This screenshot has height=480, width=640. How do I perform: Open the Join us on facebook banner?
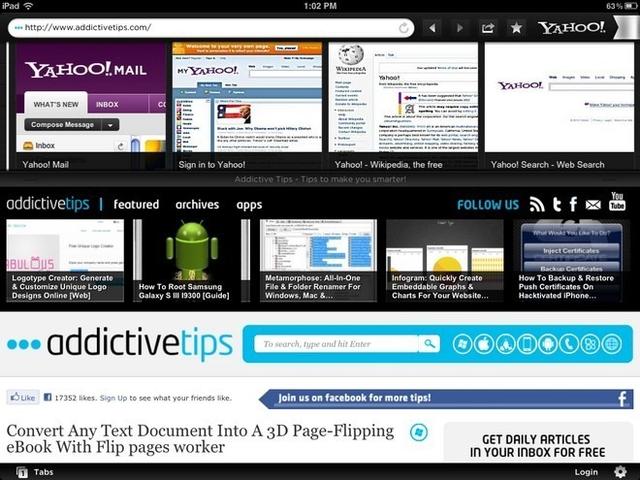(x=446, y=399)
